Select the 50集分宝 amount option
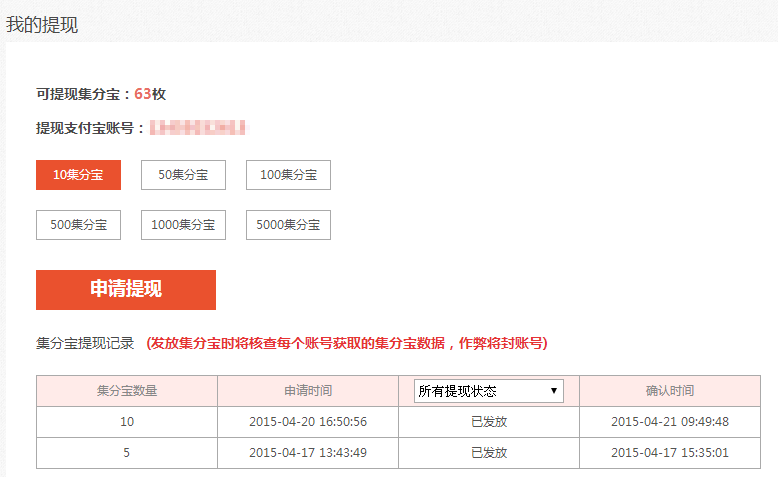This screenshot has height=477, width=778. pyautogui.click(x=183, y=175)
